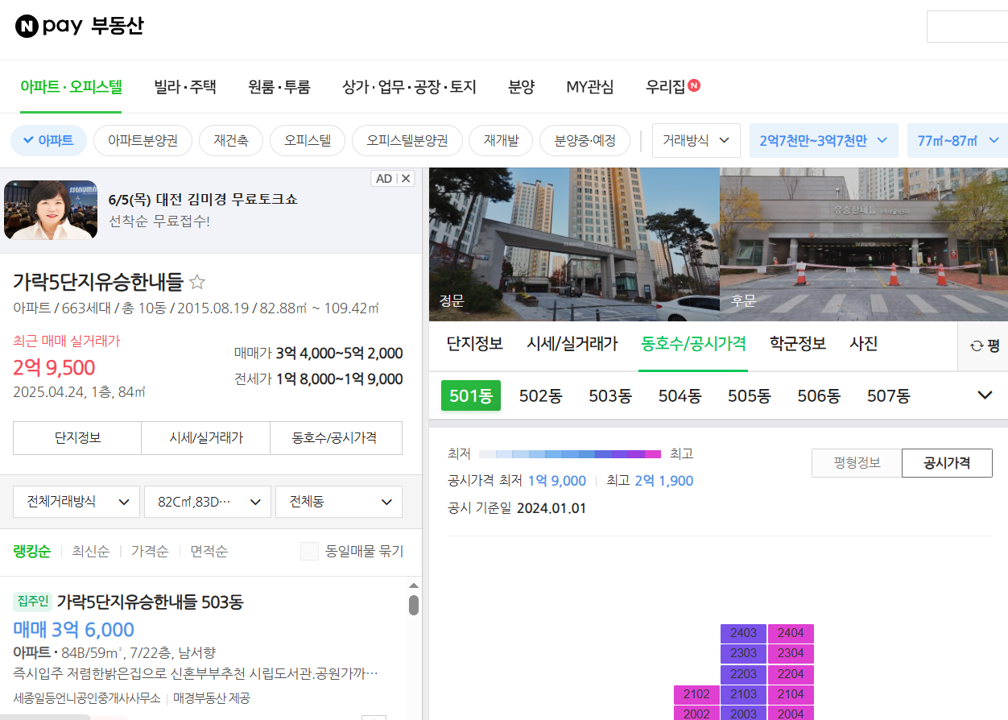Screen dimensions: 1008x720
Task: Open the 거래방식 dropdown
Action: pyautogui.click(x=696, y=141)
